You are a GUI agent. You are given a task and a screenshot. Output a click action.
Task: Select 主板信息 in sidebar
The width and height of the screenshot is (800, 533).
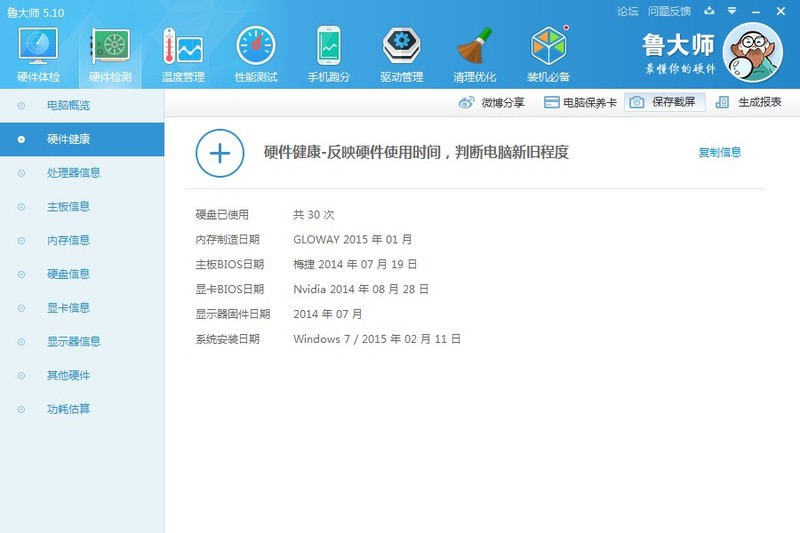[x=82, y=207]
